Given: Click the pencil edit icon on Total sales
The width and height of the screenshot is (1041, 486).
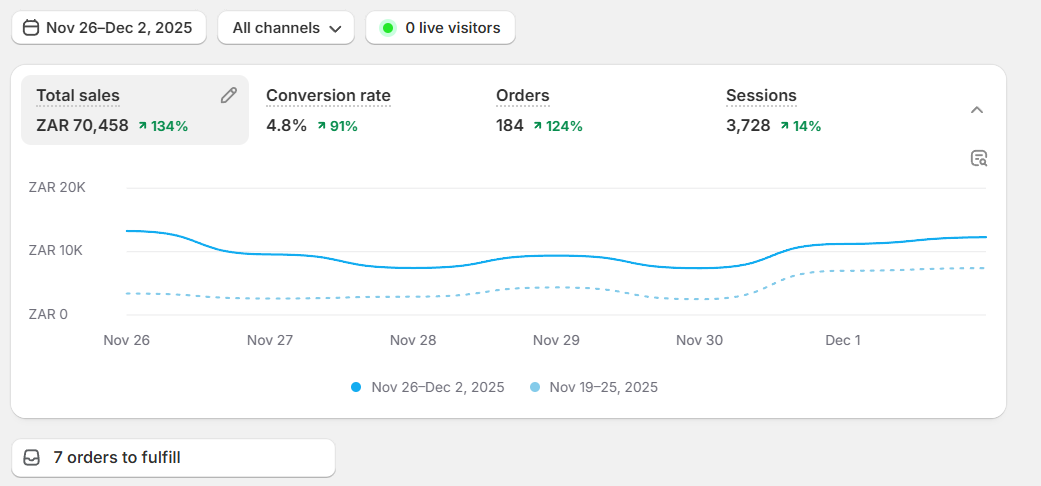Looking at the screenshot, I should [x=229, y=96].
